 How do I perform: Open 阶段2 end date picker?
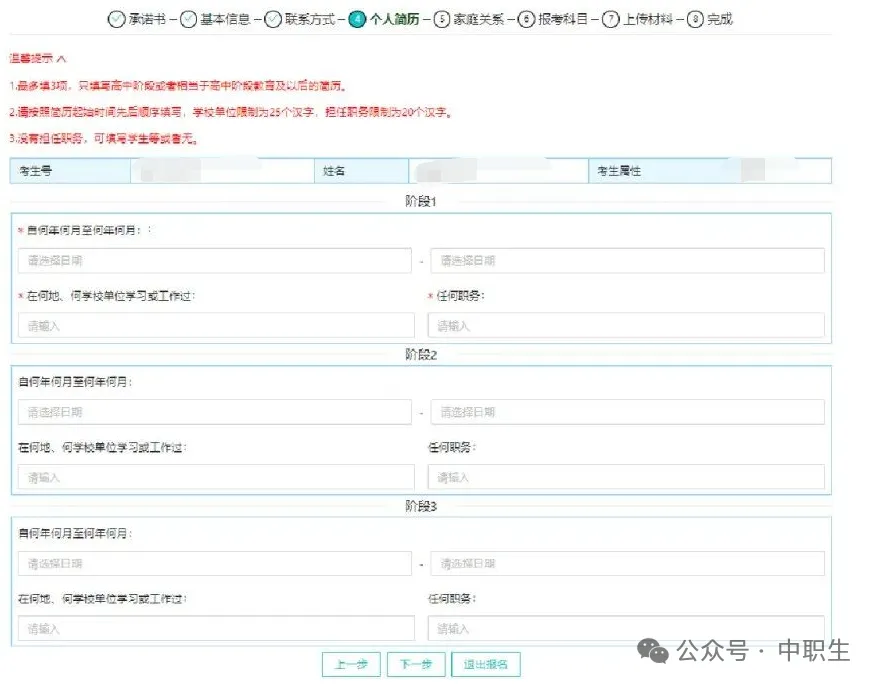point(627,412)
